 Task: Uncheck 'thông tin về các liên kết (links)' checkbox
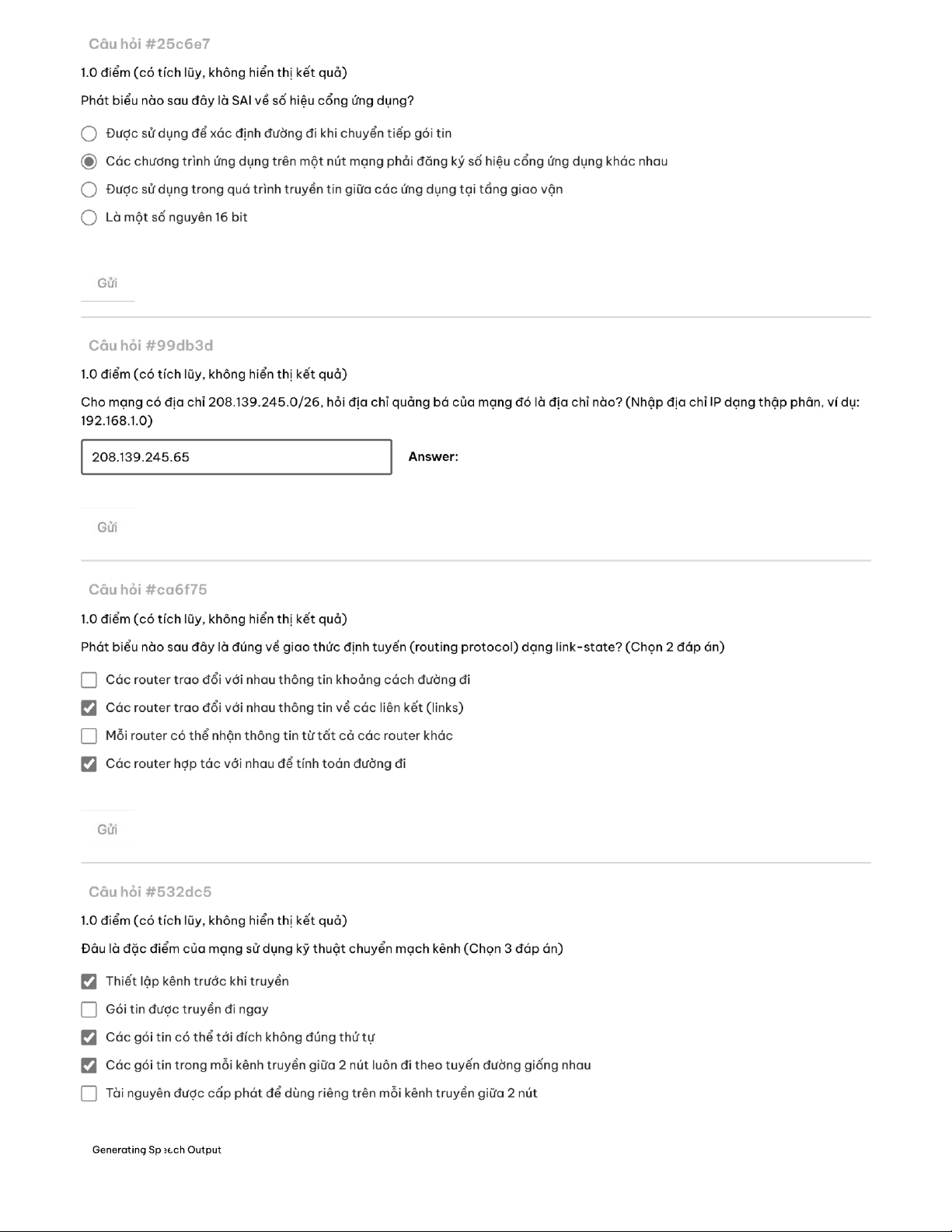(89, 708)
